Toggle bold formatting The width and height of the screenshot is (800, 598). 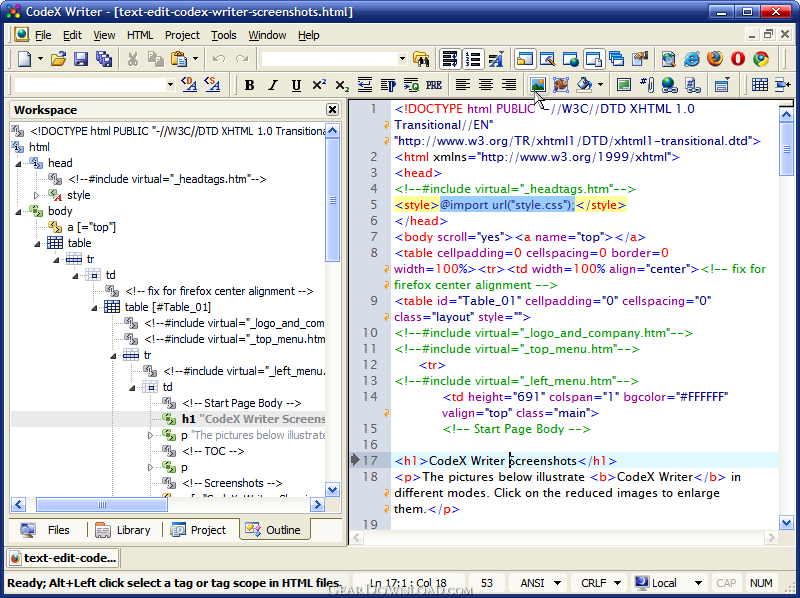(x=249, y=85)
